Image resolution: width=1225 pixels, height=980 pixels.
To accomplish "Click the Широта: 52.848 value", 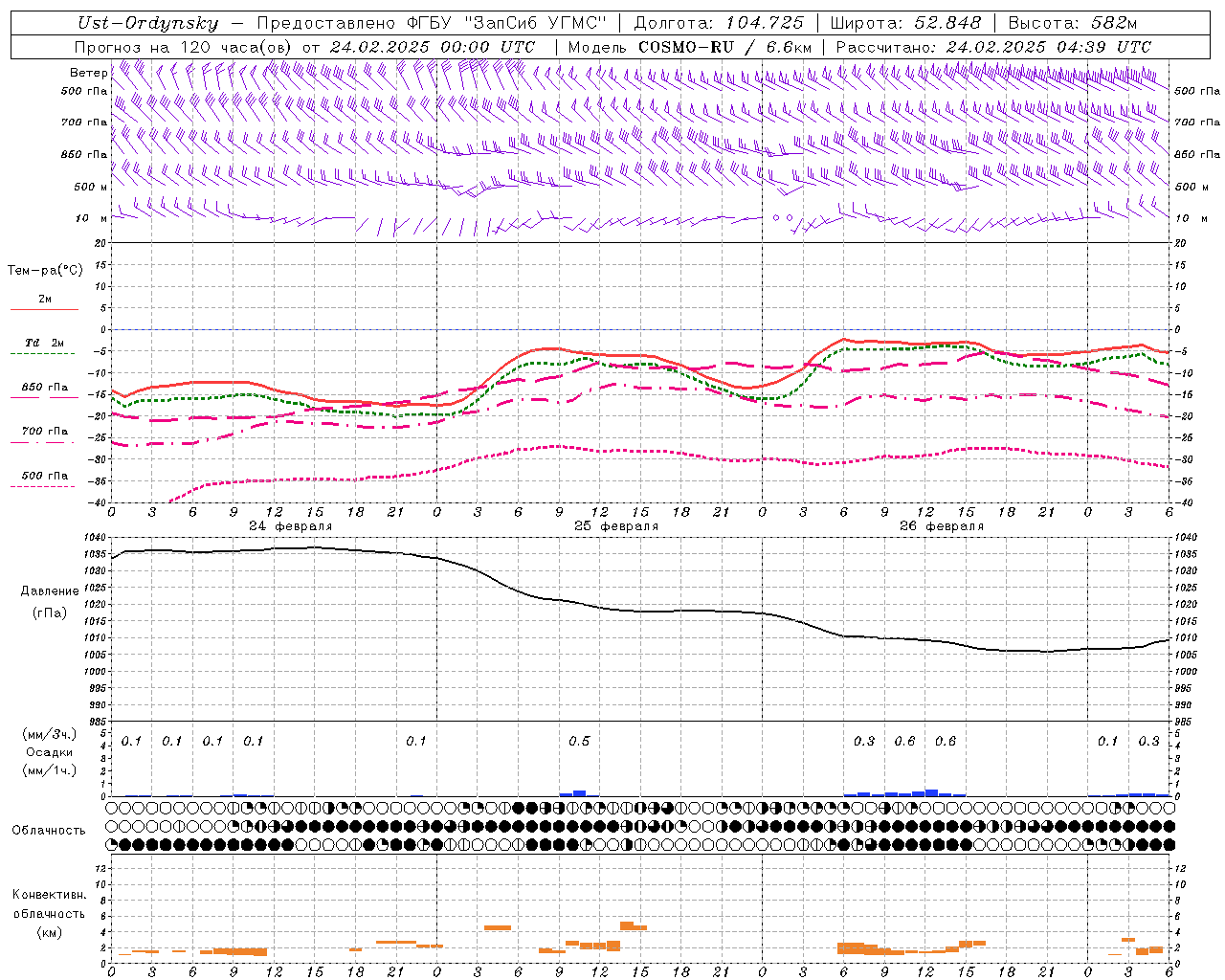I will click(905, 23).
